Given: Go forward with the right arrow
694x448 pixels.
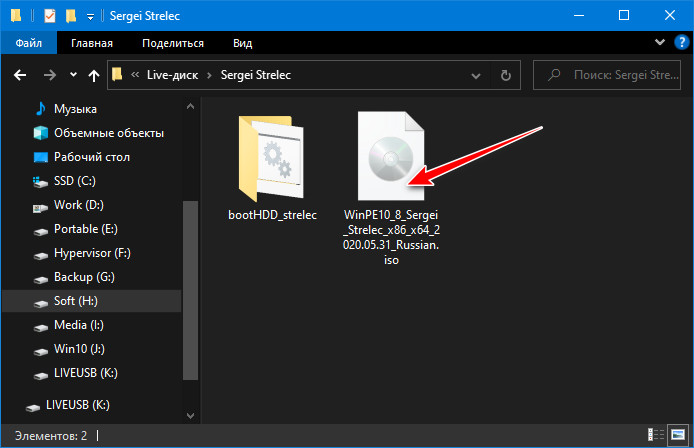Looking at the screenshot, I should coord(50,75).
